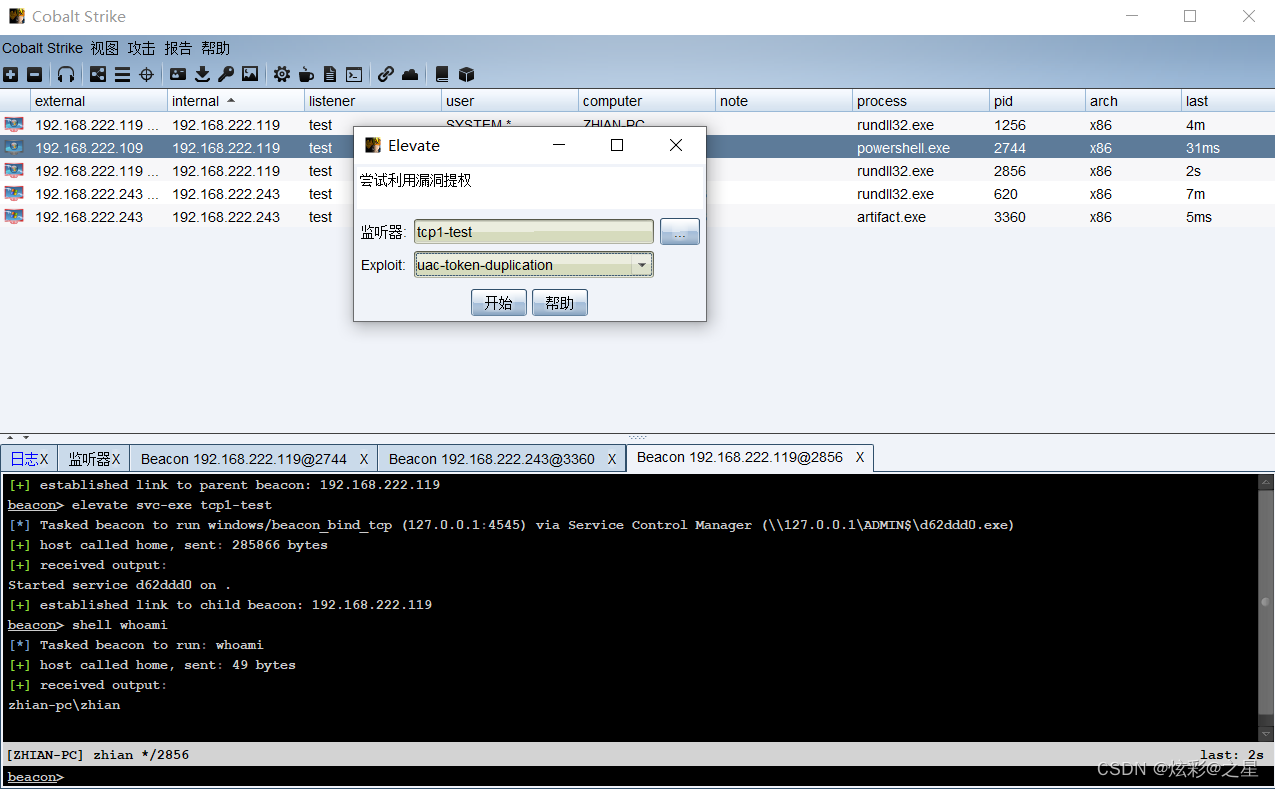Close the Beacon 192.168.222.243@3360 tab
Image resolution: width=1275 pixels, height=789 pixels.
coord(612,459)
